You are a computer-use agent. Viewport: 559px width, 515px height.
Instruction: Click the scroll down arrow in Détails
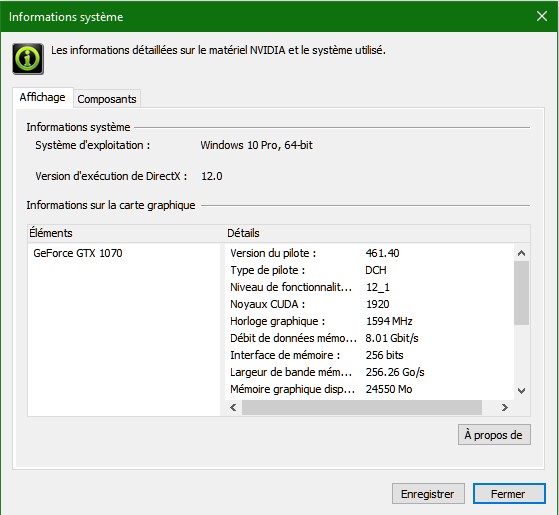521,391
